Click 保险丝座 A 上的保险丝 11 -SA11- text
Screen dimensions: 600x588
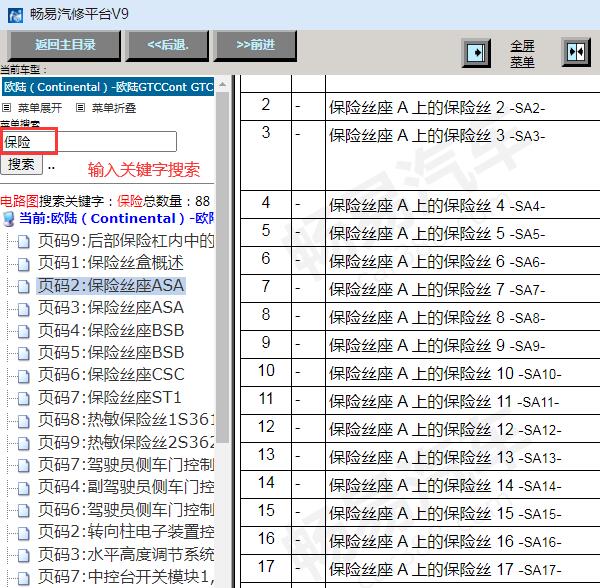click(444, 402)
